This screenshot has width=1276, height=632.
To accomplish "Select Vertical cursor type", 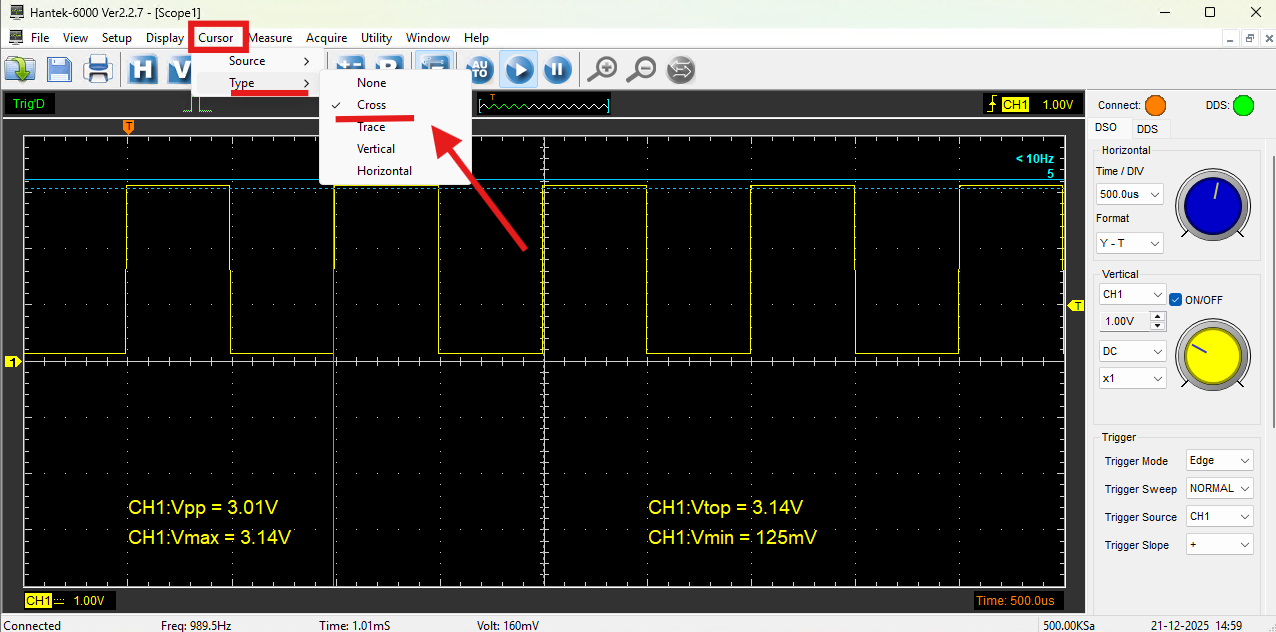I will 394,149.
